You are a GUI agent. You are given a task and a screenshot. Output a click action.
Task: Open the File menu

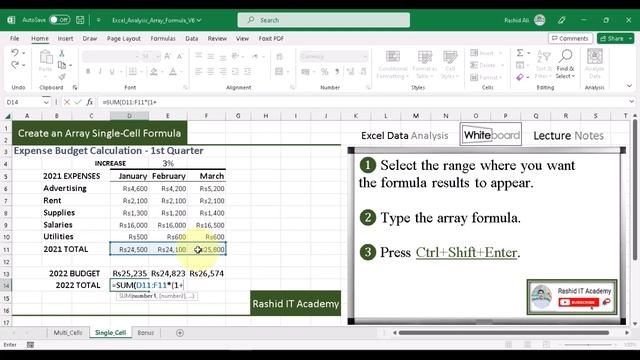coord(15,38)
